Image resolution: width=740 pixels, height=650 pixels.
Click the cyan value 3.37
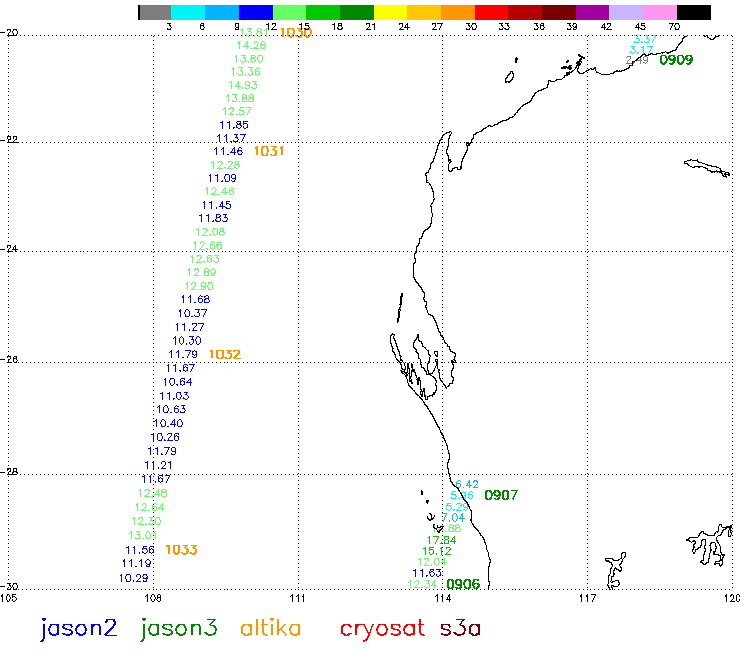click(645, 39)
